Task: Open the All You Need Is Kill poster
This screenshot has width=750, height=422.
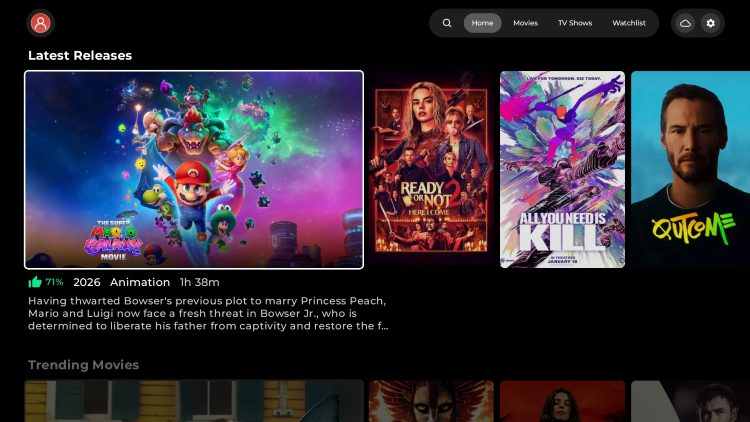Action: coord(562,169)
